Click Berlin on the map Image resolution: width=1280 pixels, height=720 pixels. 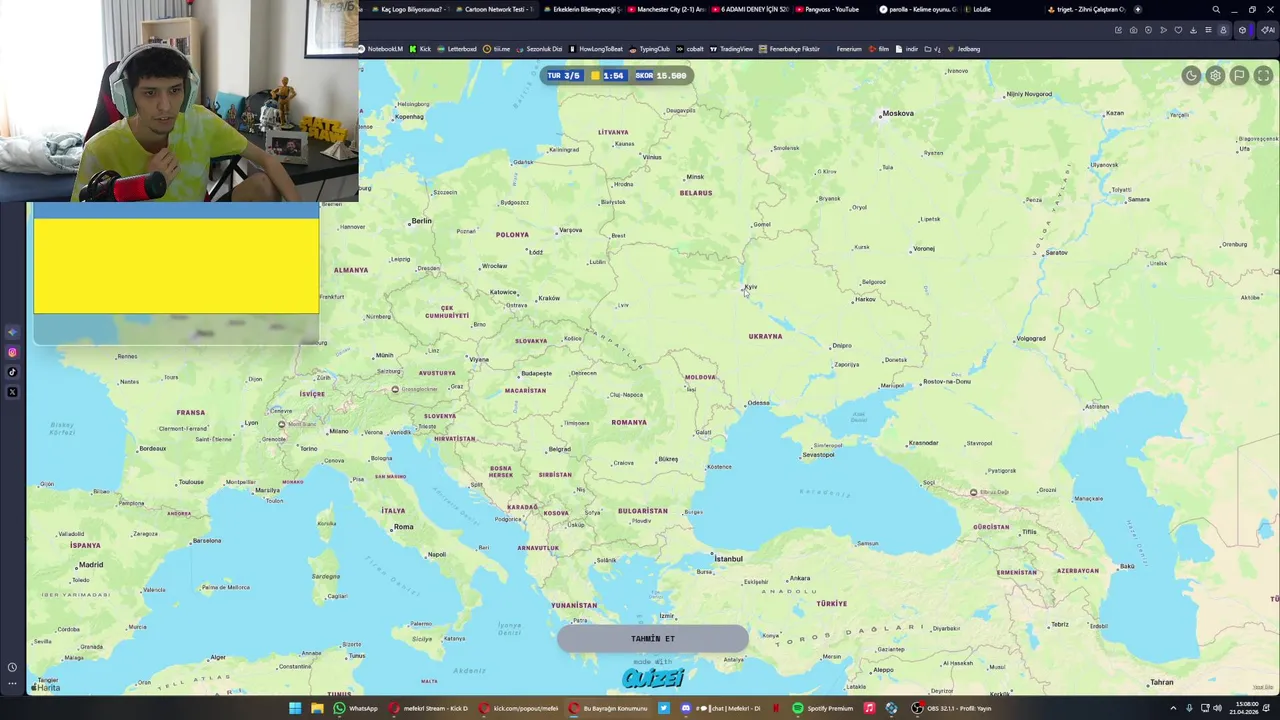pyautogui.click(x=421, y=221)
